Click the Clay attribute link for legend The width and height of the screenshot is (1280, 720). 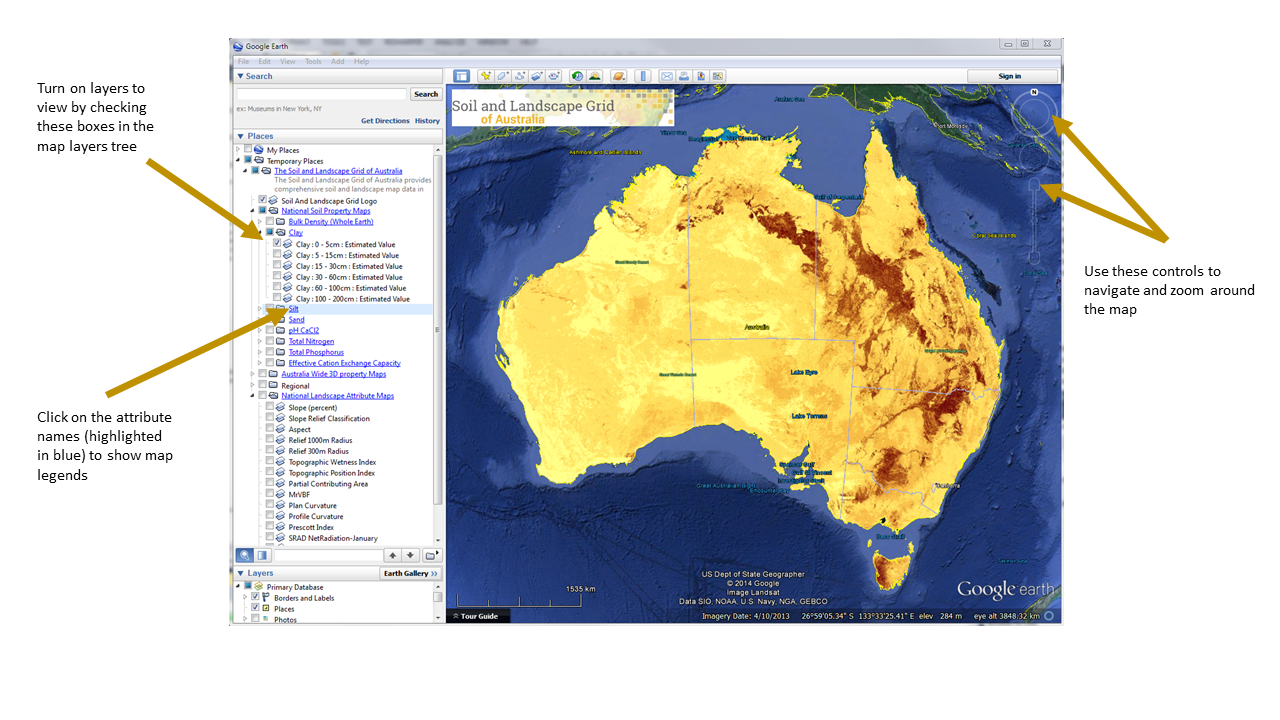[x=296, y=233]
